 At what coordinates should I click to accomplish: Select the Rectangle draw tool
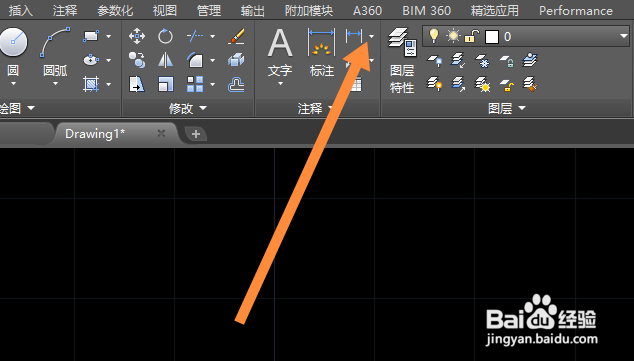(91, 36)
